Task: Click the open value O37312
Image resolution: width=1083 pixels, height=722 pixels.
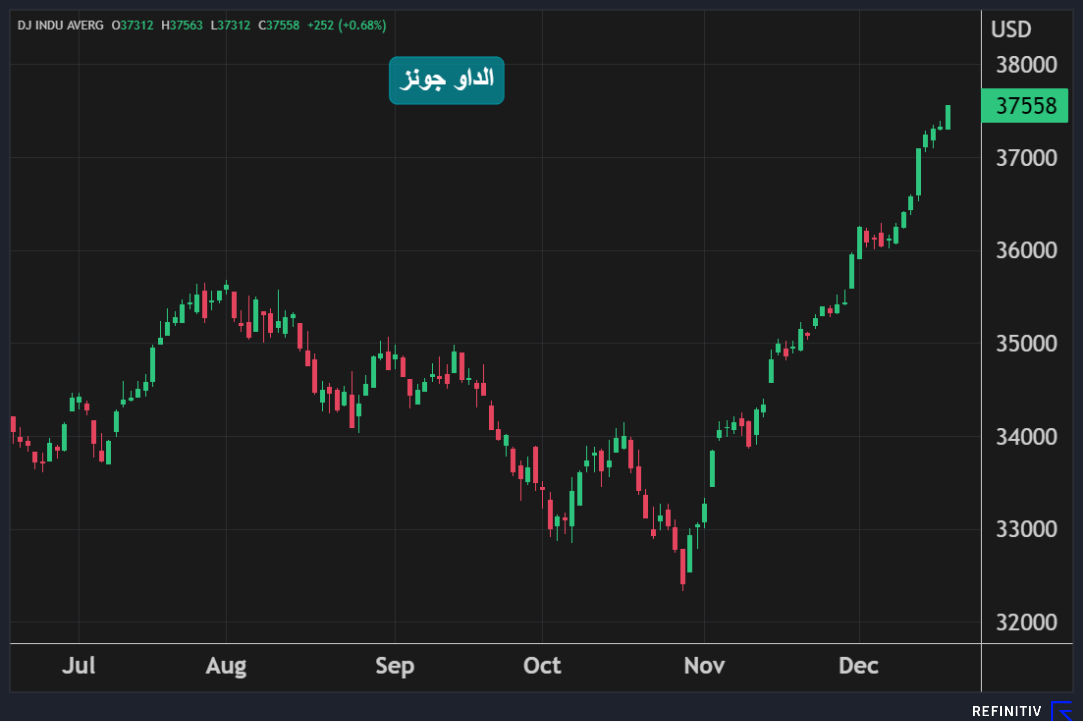Action: click(x=132, y=24)
